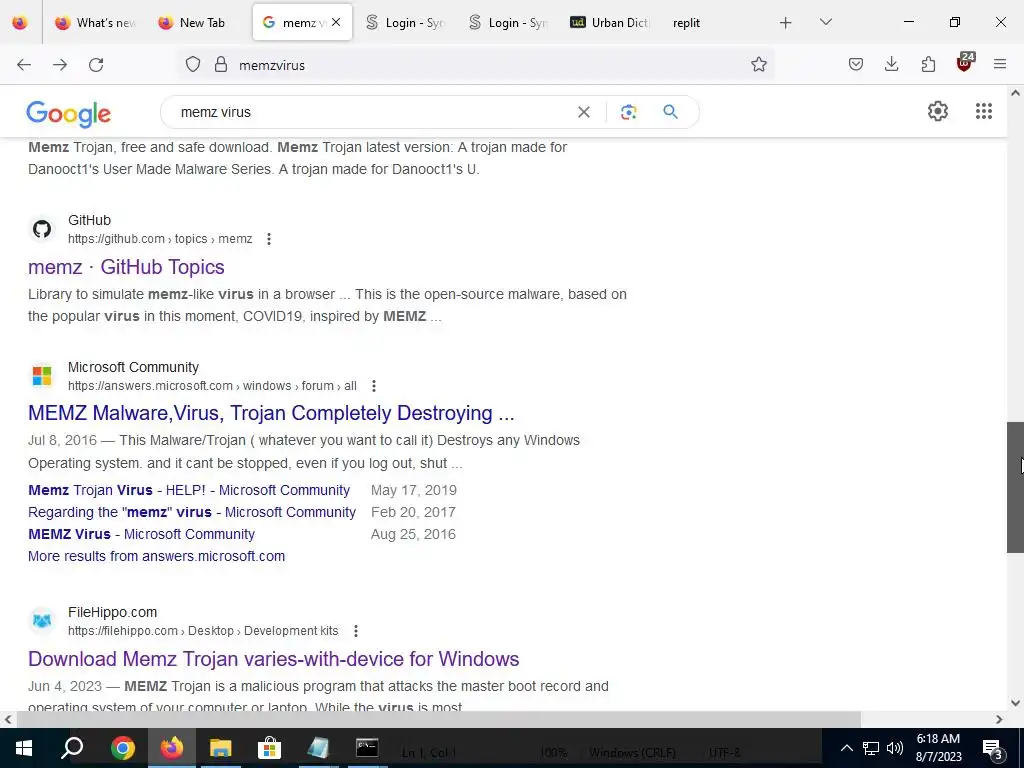The image size is (1024, 768).
Task: Click the scroll-down arrow of the page
Action: tap(1015, 703)
